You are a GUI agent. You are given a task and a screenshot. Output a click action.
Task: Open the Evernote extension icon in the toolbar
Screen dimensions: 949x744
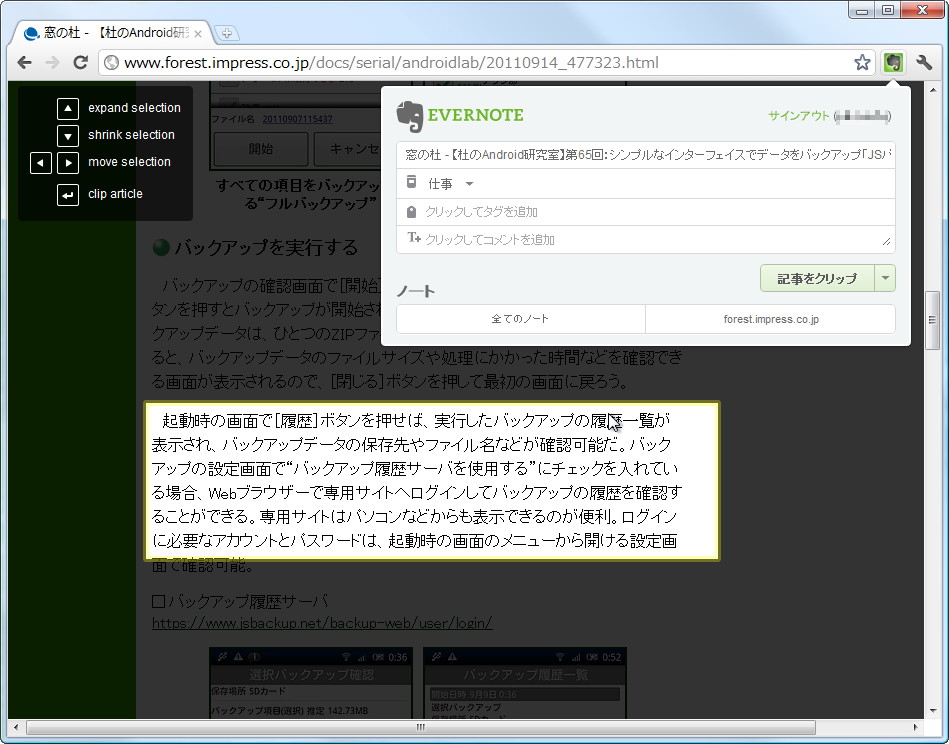click(892, 62)
